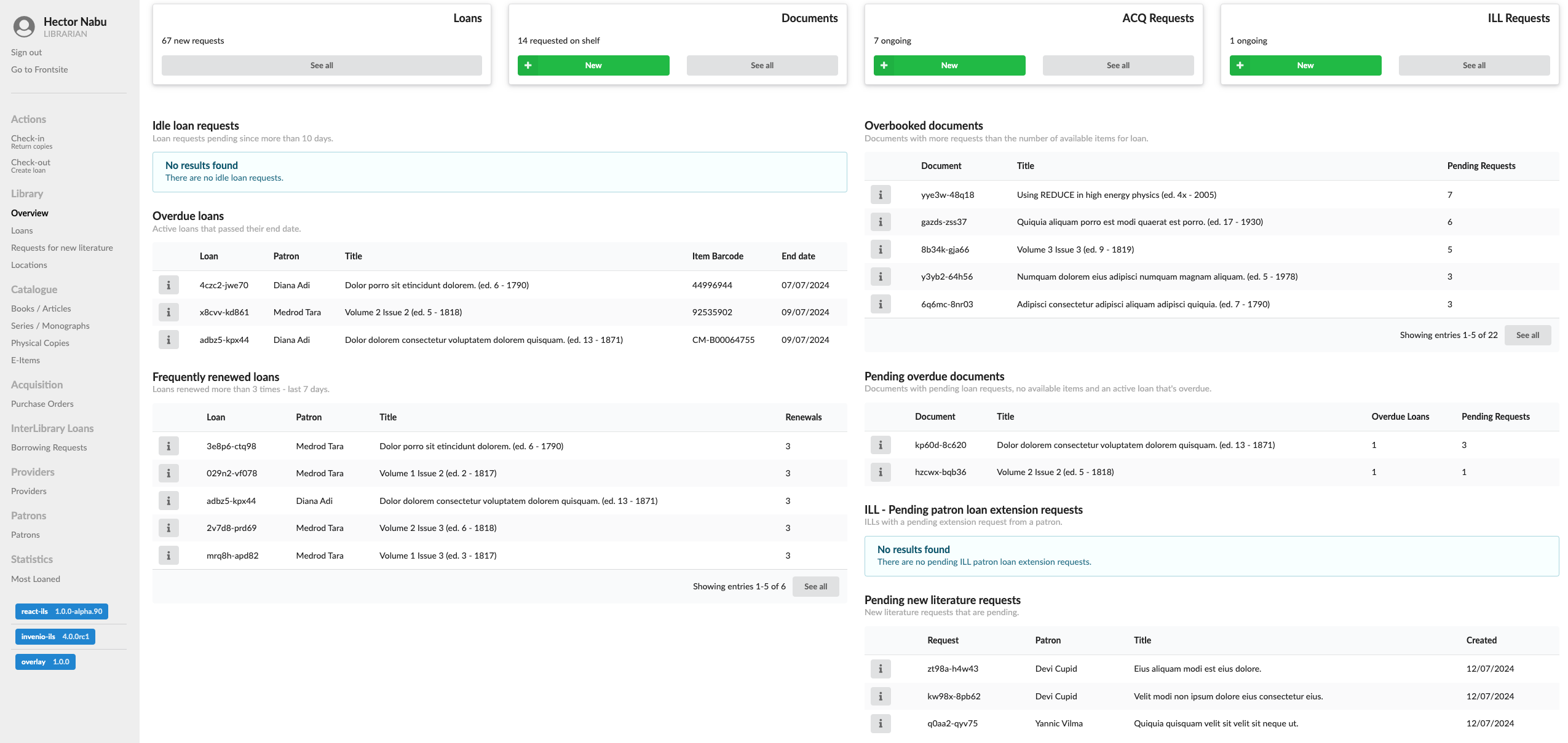The height and width of the screenshot is (743, 1568).
Task: Click See all for Frequently renewed loans
Action: point(815,586)
